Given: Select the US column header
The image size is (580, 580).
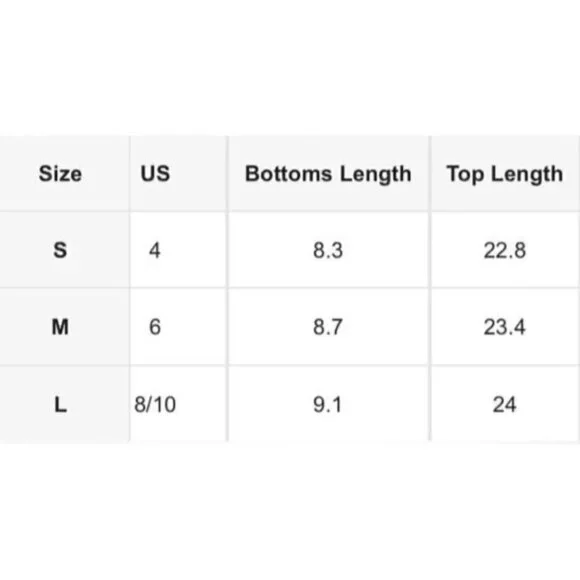Looking at the screenshot, I should click(155, 173).
